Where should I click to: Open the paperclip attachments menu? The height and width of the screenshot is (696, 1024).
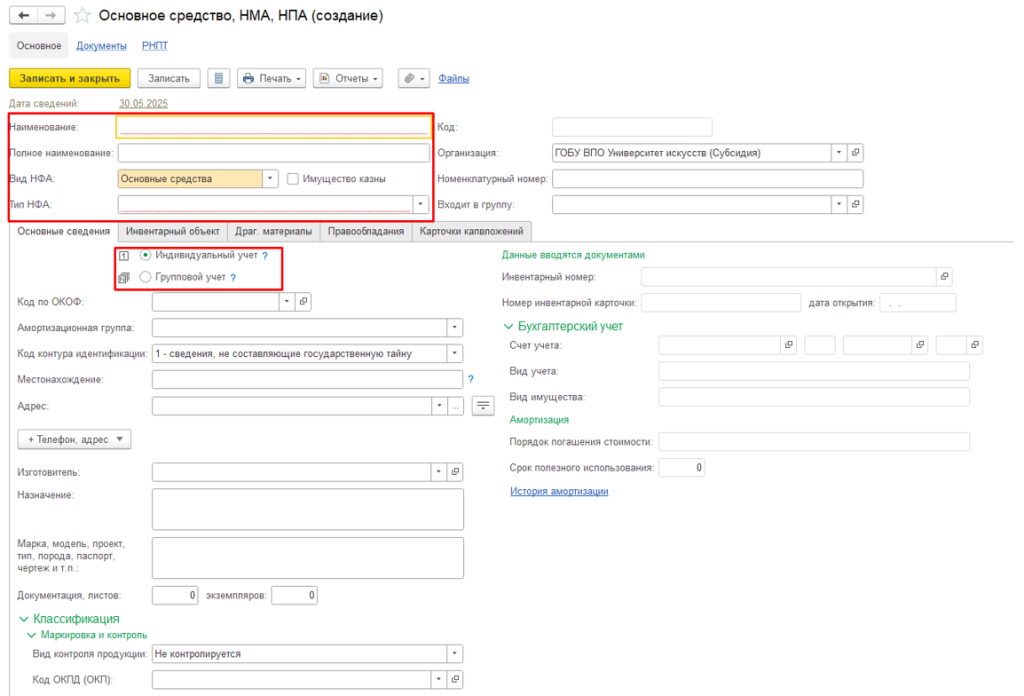413,78
